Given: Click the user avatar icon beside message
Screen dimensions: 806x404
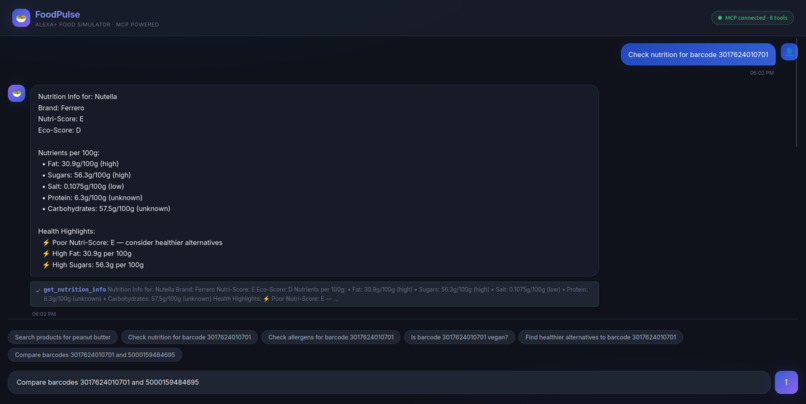Looking at the screenshot, I should 789,52.
